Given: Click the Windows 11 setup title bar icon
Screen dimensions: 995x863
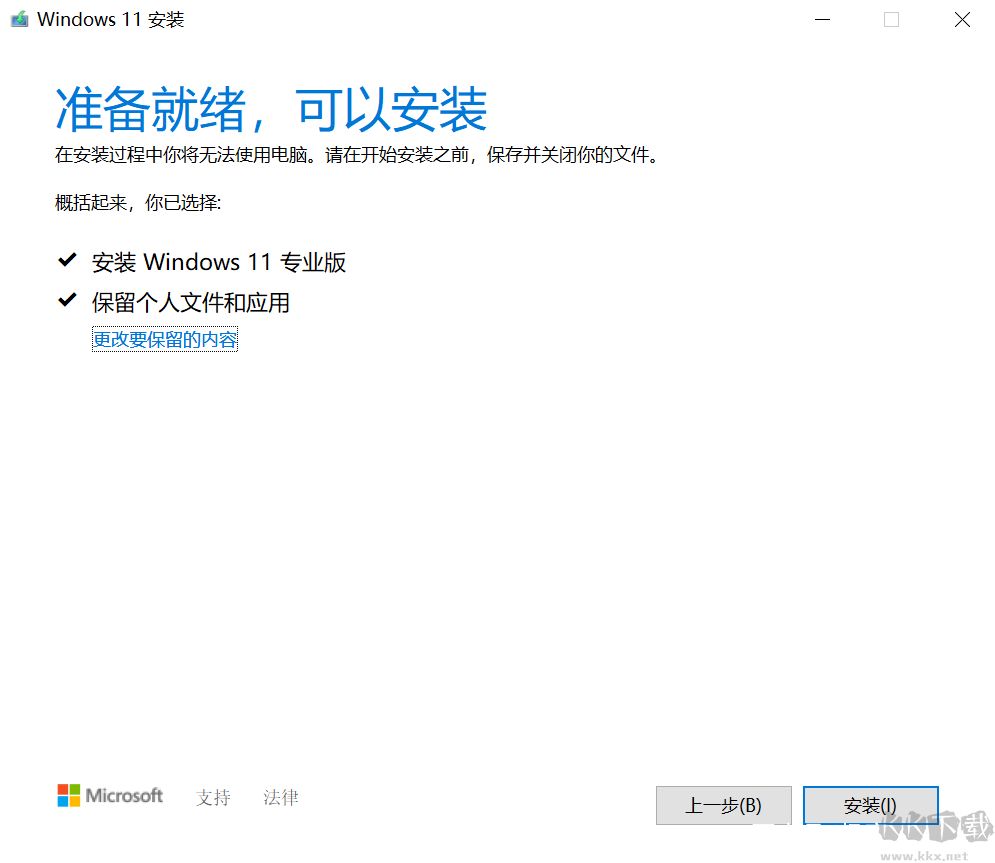Looking at the screenshot, I should click(x=20, y=19).
